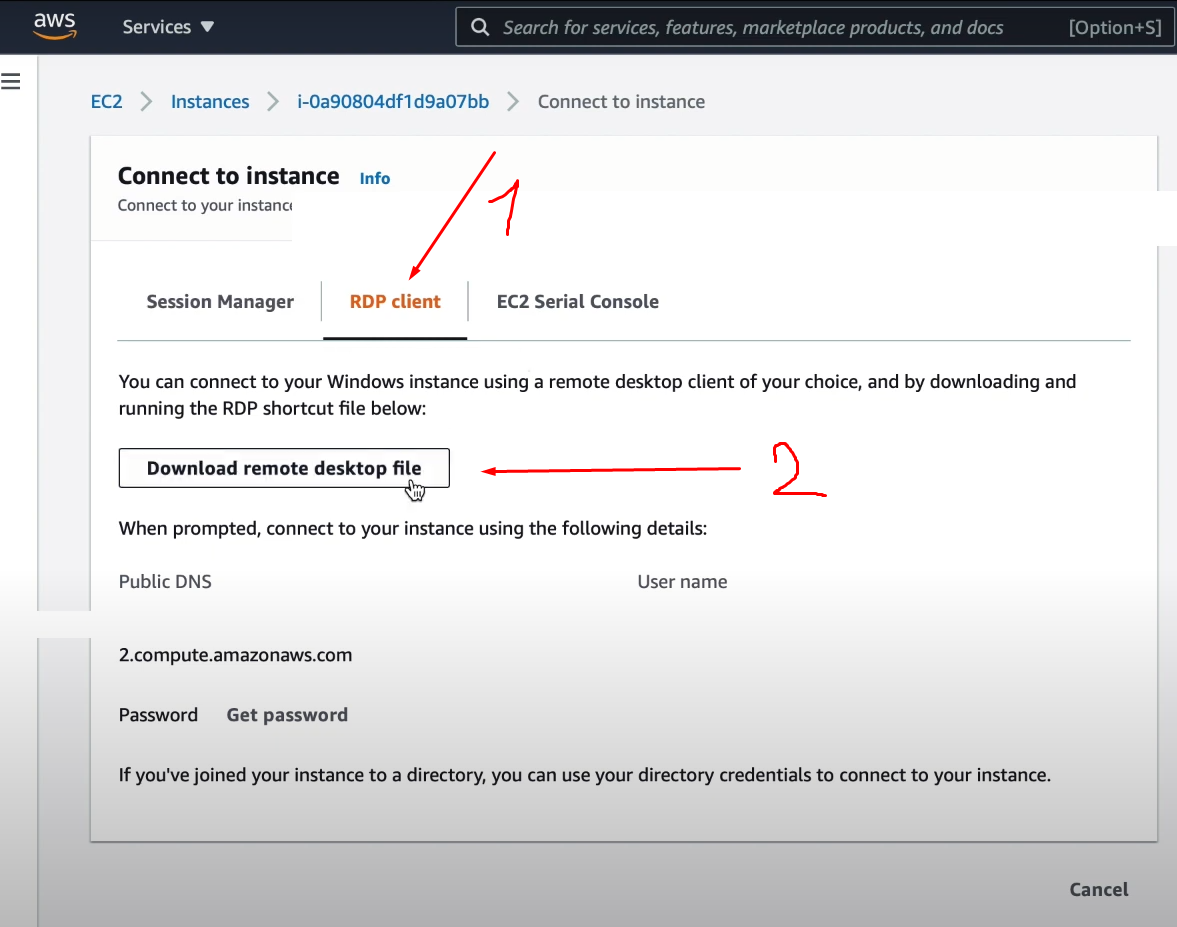
Task: Click the Get password link
Action: point(287,715)
